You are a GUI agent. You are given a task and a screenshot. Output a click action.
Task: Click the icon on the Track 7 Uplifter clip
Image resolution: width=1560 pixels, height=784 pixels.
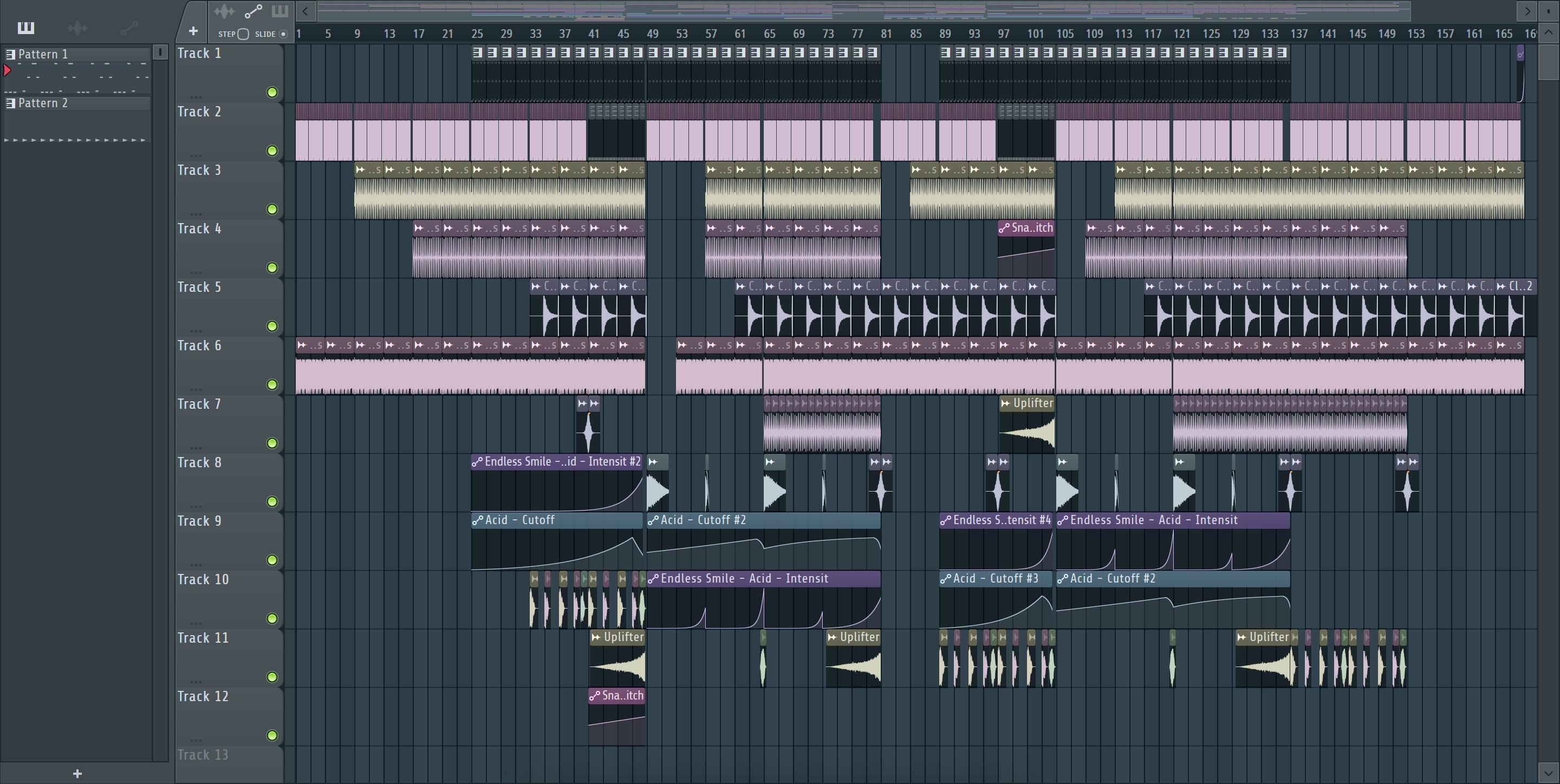[1005, 403]
